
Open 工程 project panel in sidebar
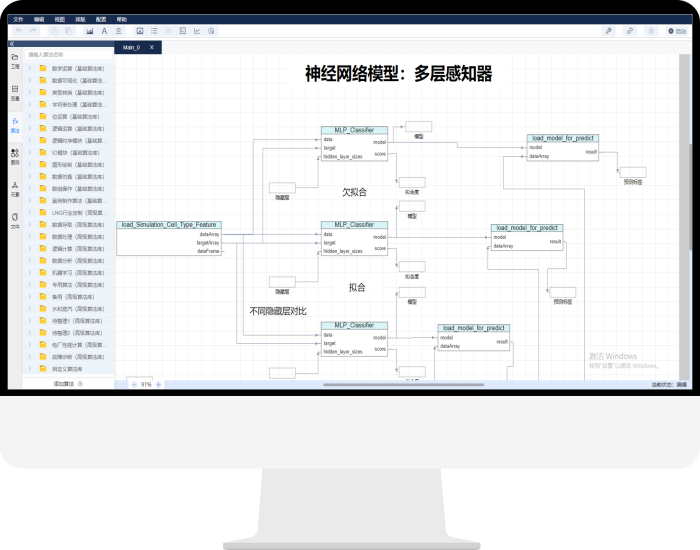pyautogui.click(x=15, y=59)
